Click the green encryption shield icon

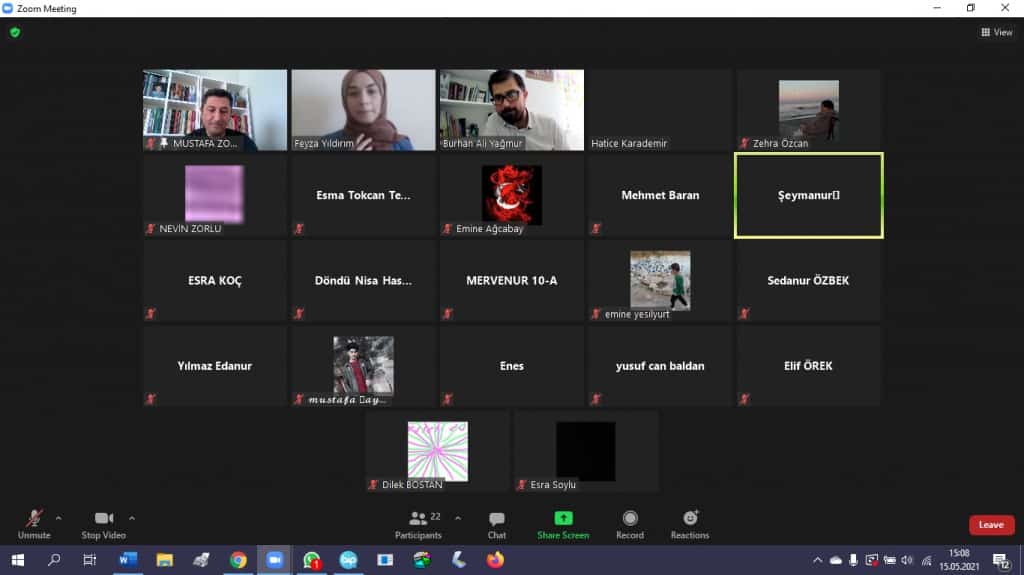pos(15,32)
